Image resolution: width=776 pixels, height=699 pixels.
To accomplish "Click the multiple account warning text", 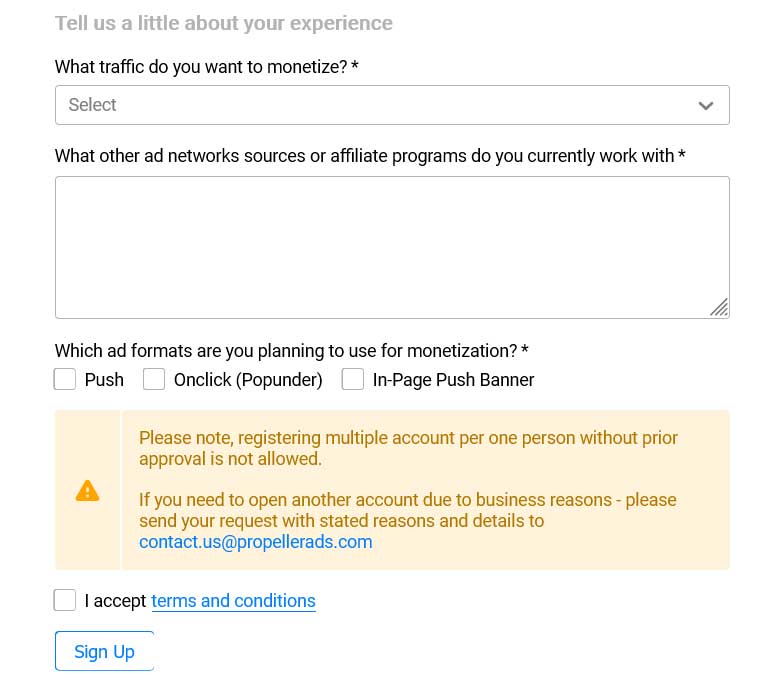I will 408,448.
